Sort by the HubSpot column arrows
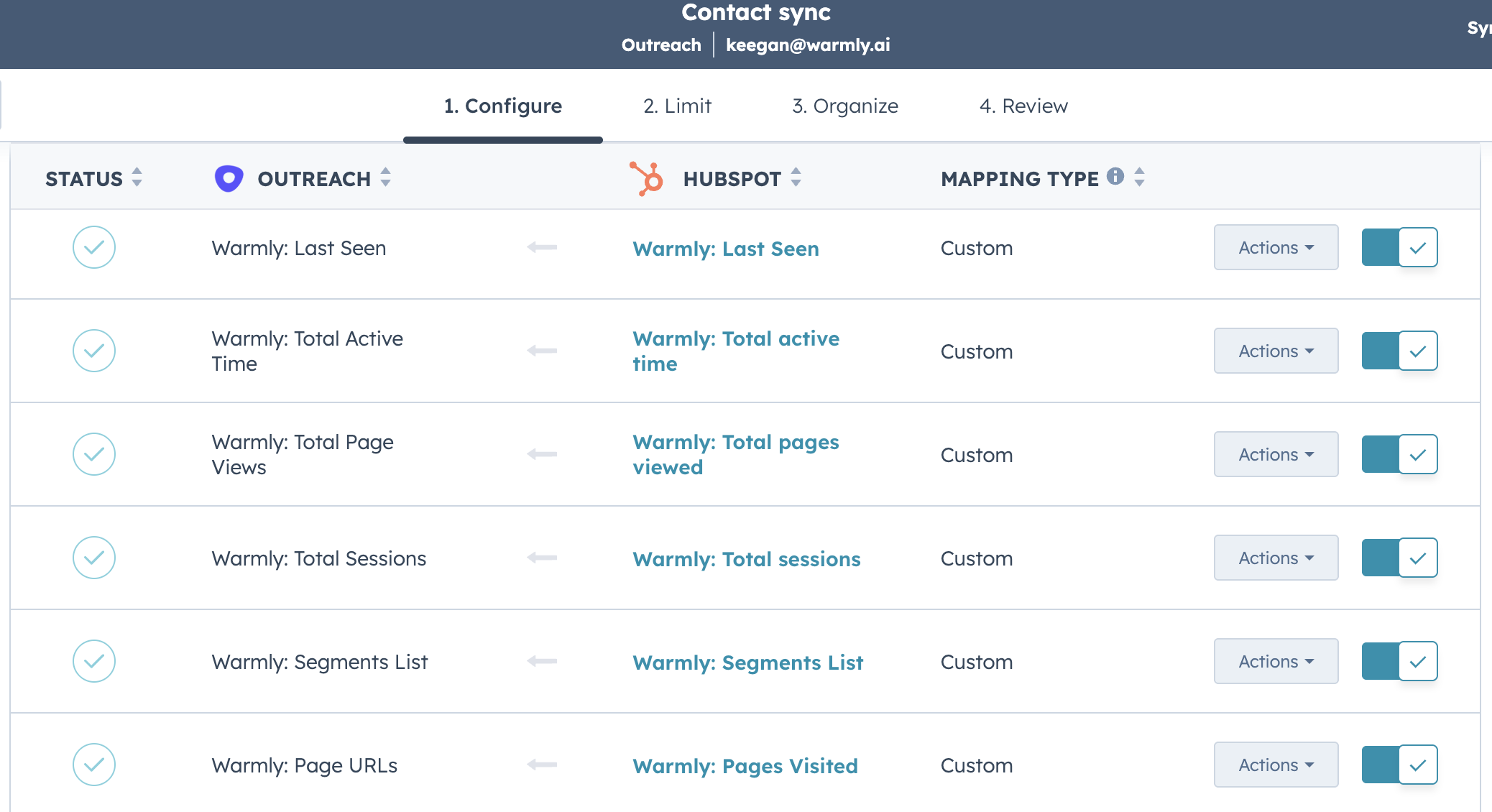Image resolution: width=1492 pixels, height=812 pixels. pos(796,177)
